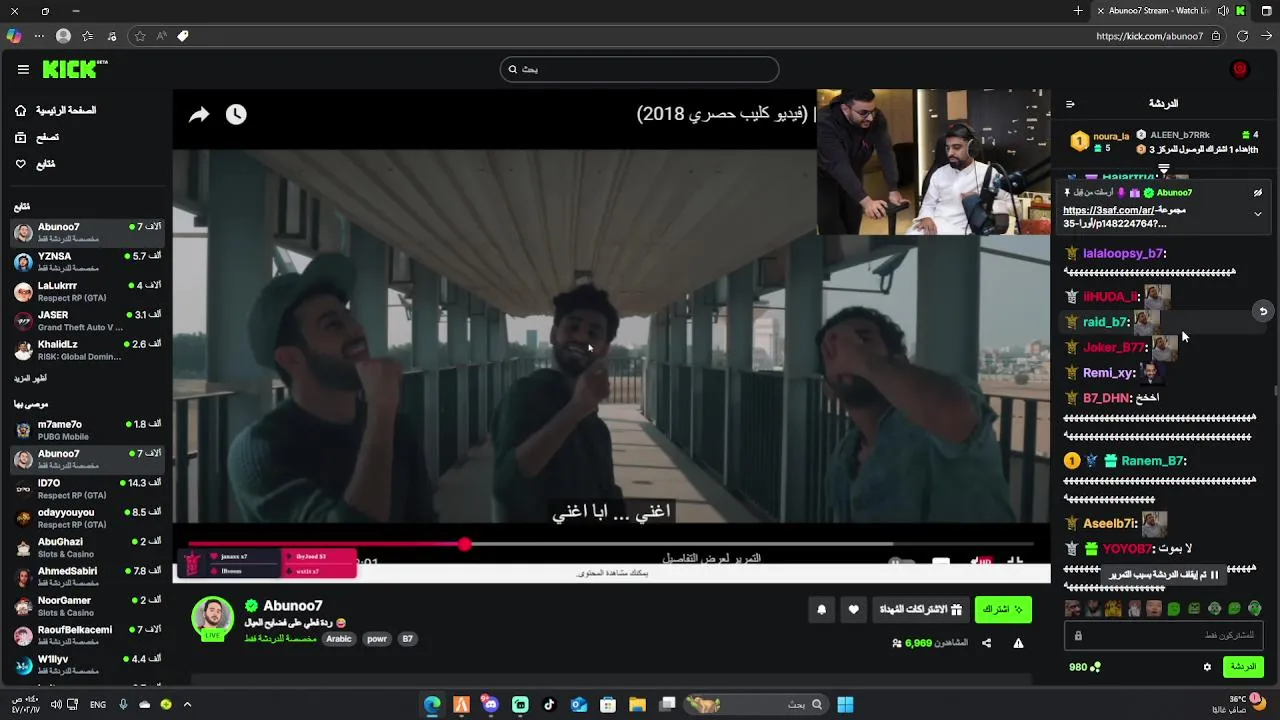Image resolution: width=1280 pixels, height=720 pixels.
Task: Click the shopping tag icon in address bar
Action: (183, 36)
